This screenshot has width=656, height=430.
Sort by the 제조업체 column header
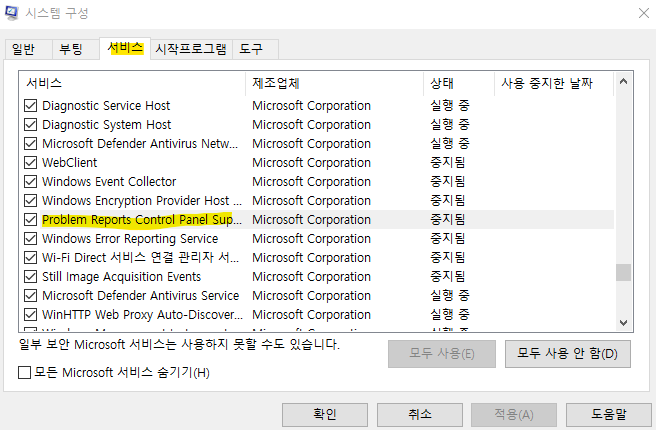pos(335,83)
